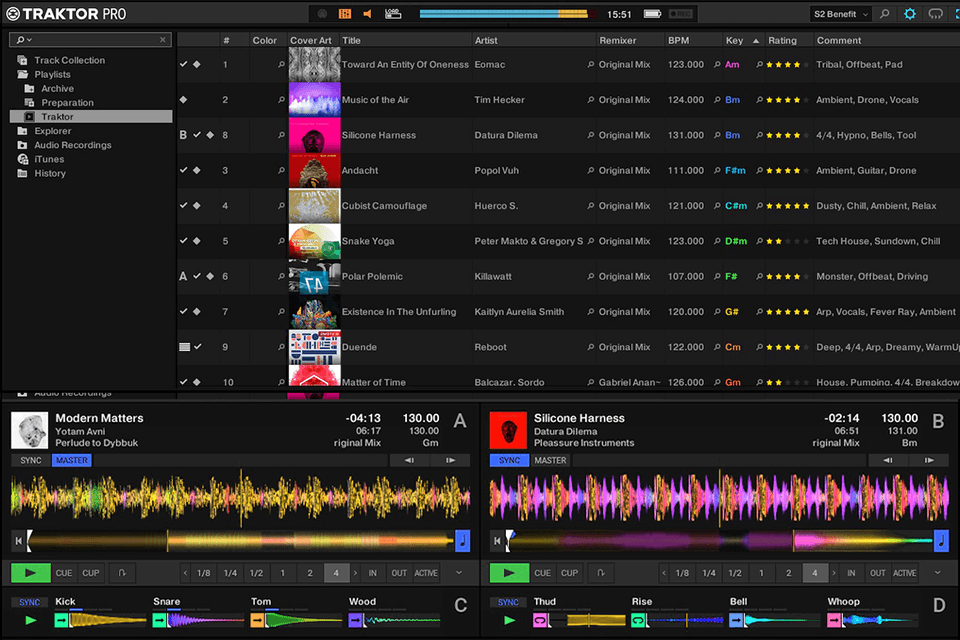The image size is (960, 640).
Task: Select the Duende track title
Action: point(359,347)
